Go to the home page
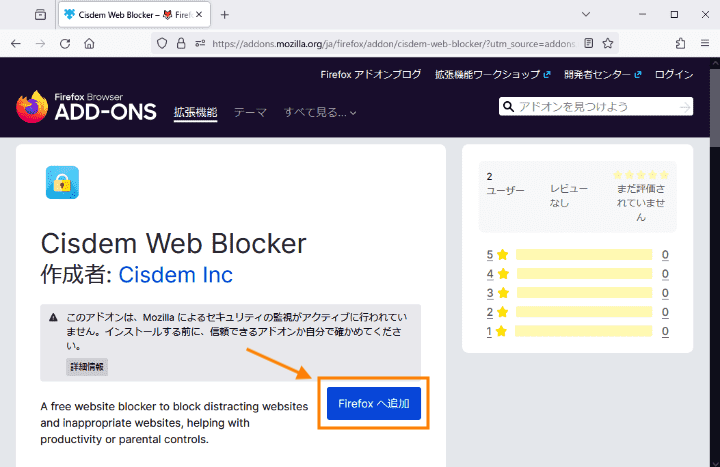720x467 pixels. tap(89, 44)
